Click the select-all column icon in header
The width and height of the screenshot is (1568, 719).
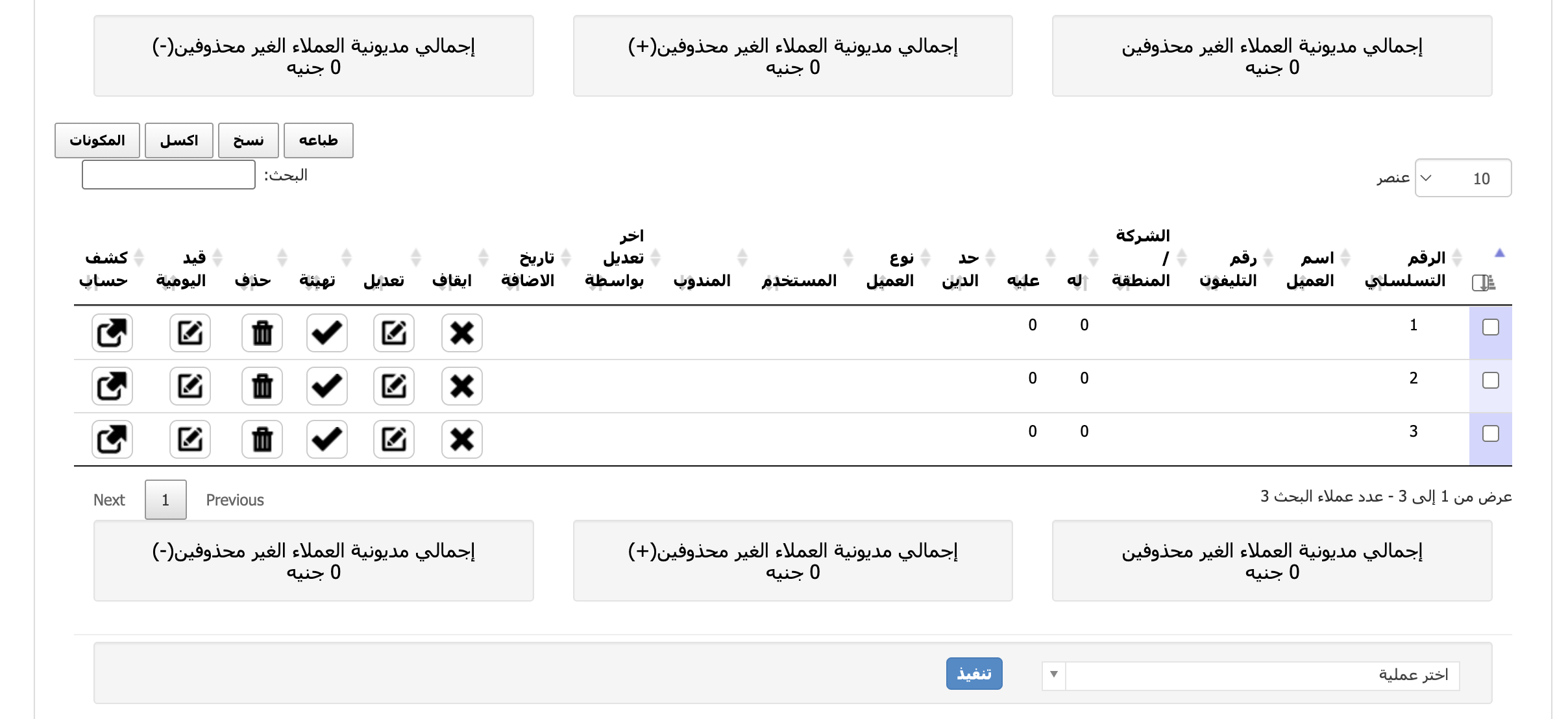click(x=1484, y=282)
